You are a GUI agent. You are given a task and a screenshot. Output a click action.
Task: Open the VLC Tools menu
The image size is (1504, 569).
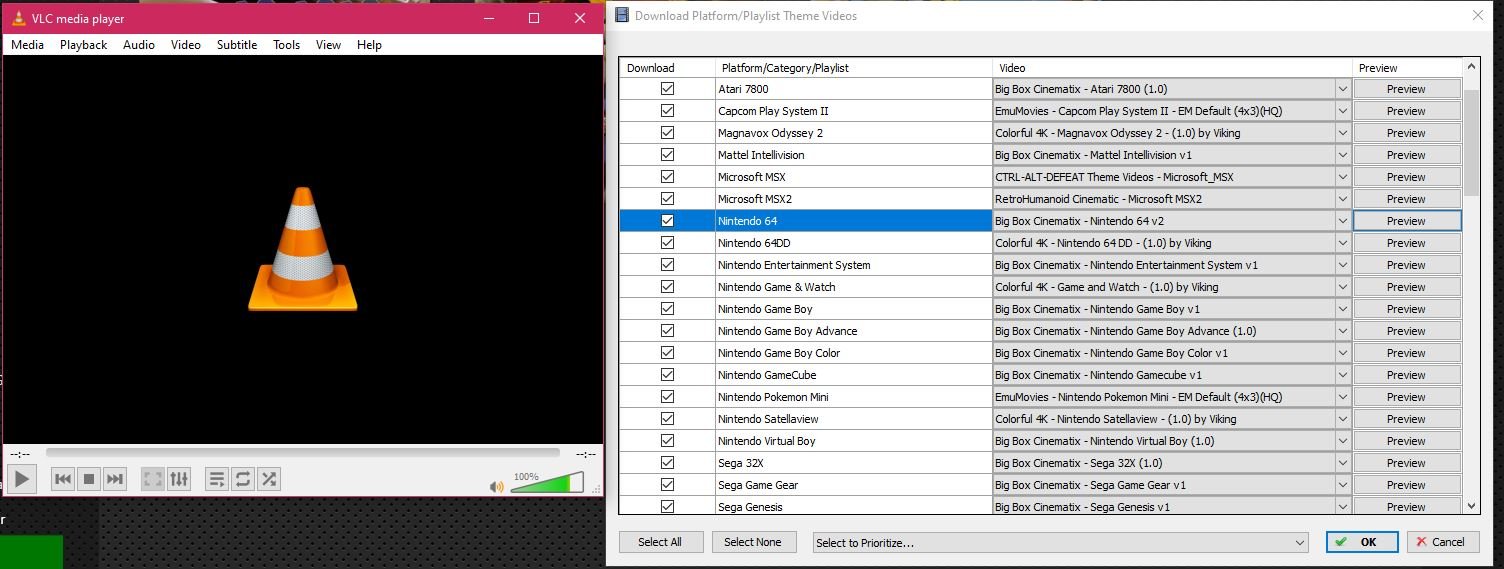click(x=287, y=45)
